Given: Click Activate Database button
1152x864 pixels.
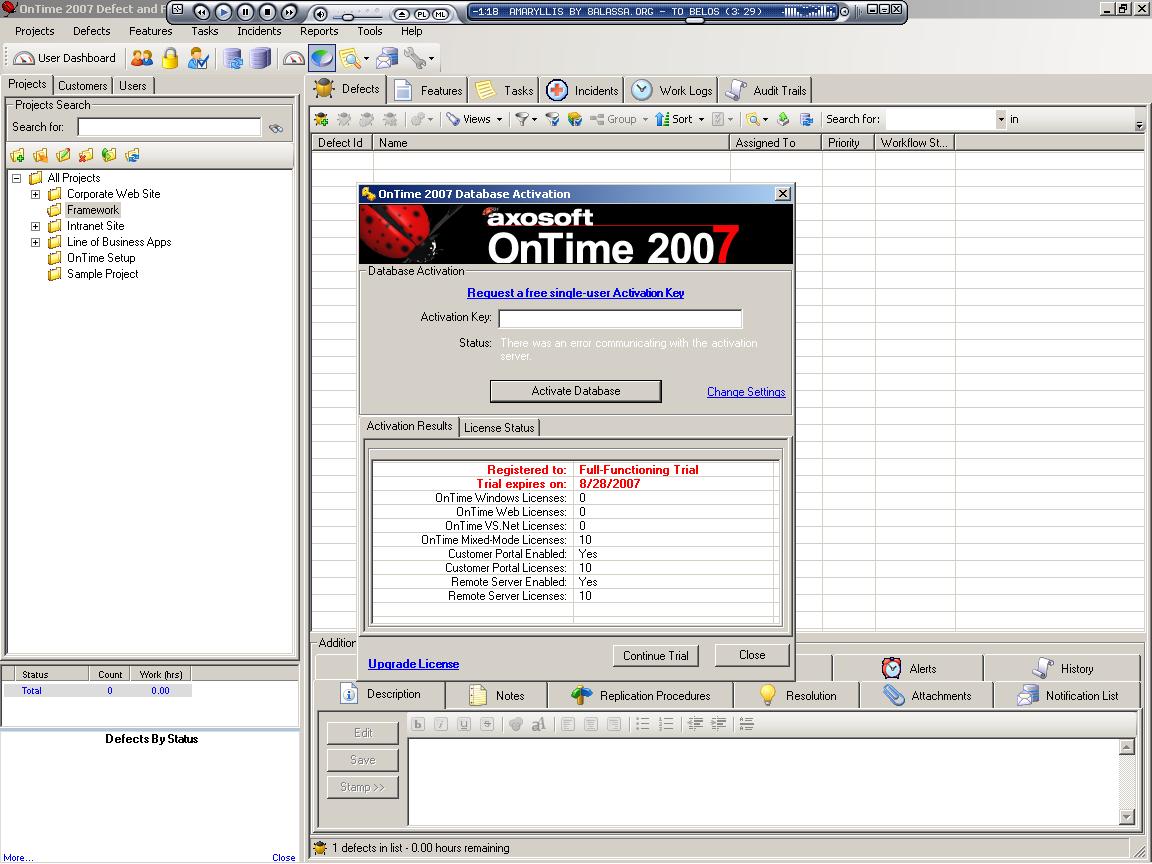Looking at the screenshot, I should coord(576,391).
